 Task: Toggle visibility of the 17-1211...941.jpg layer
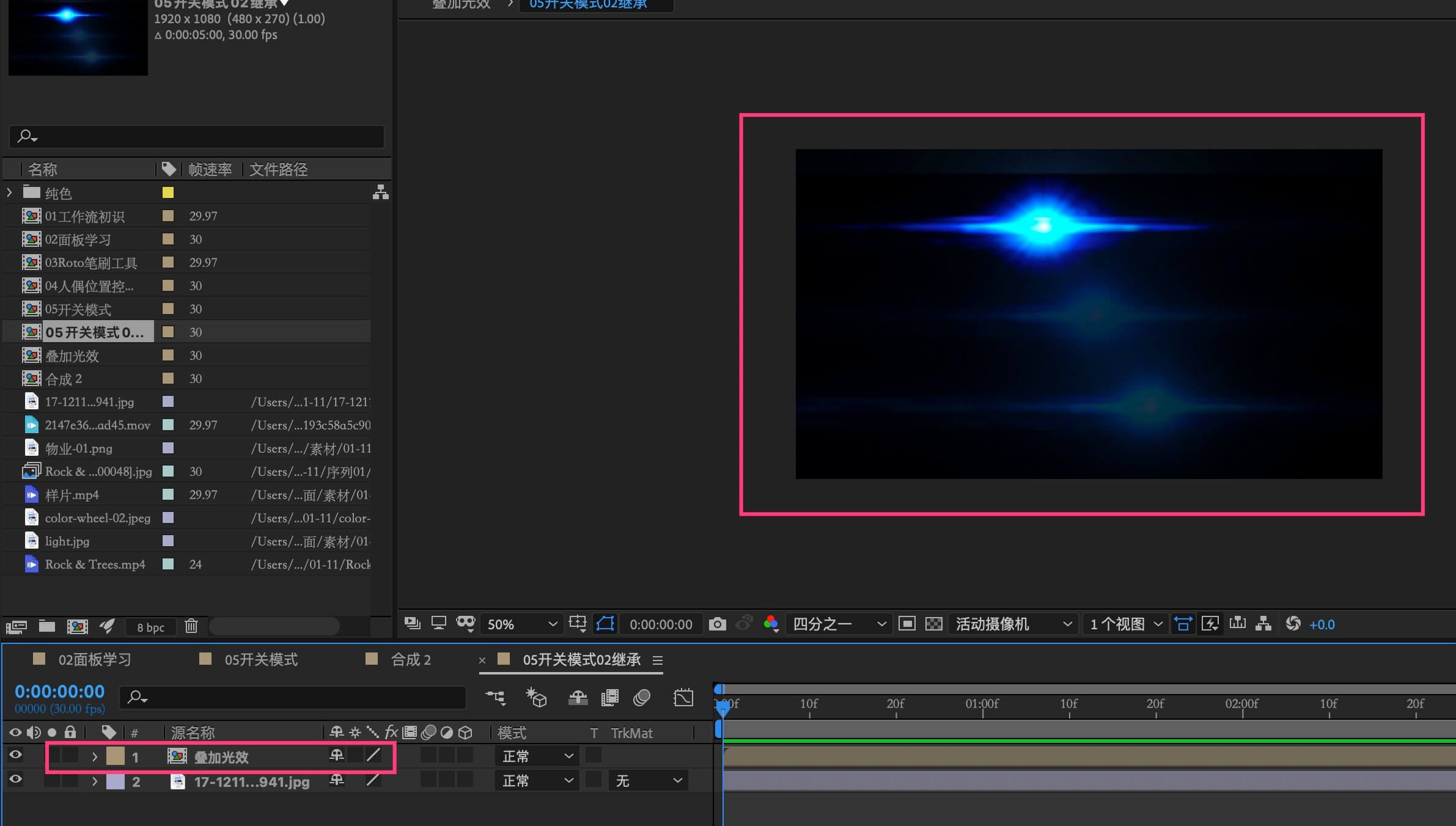[15, 780]
